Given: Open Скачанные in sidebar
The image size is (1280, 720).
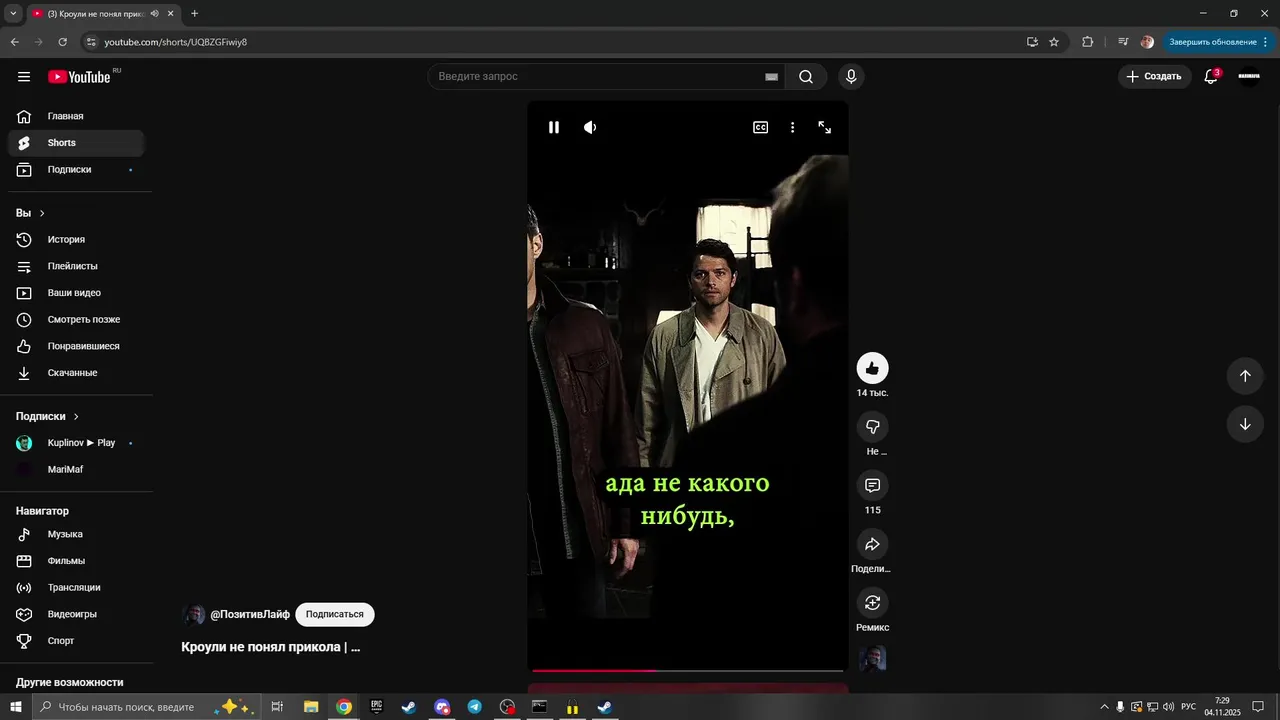Looking at the screenshot, I should [x=76, y=373].
